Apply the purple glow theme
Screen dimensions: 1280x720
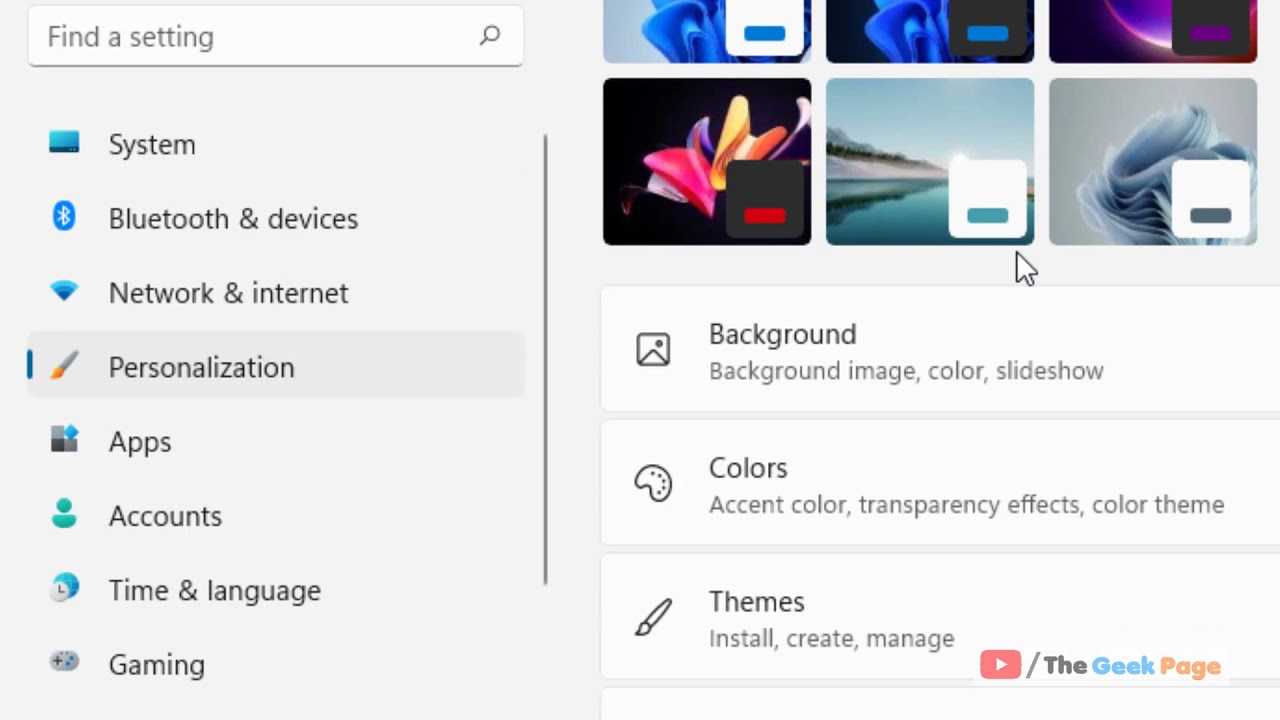[1153, 31]
